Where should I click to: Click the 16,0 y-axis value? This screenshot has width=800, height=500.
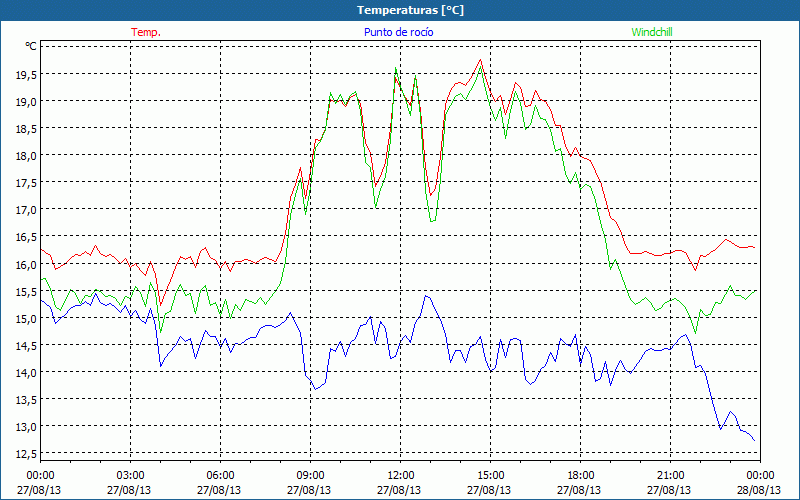[x=26, y=265]
